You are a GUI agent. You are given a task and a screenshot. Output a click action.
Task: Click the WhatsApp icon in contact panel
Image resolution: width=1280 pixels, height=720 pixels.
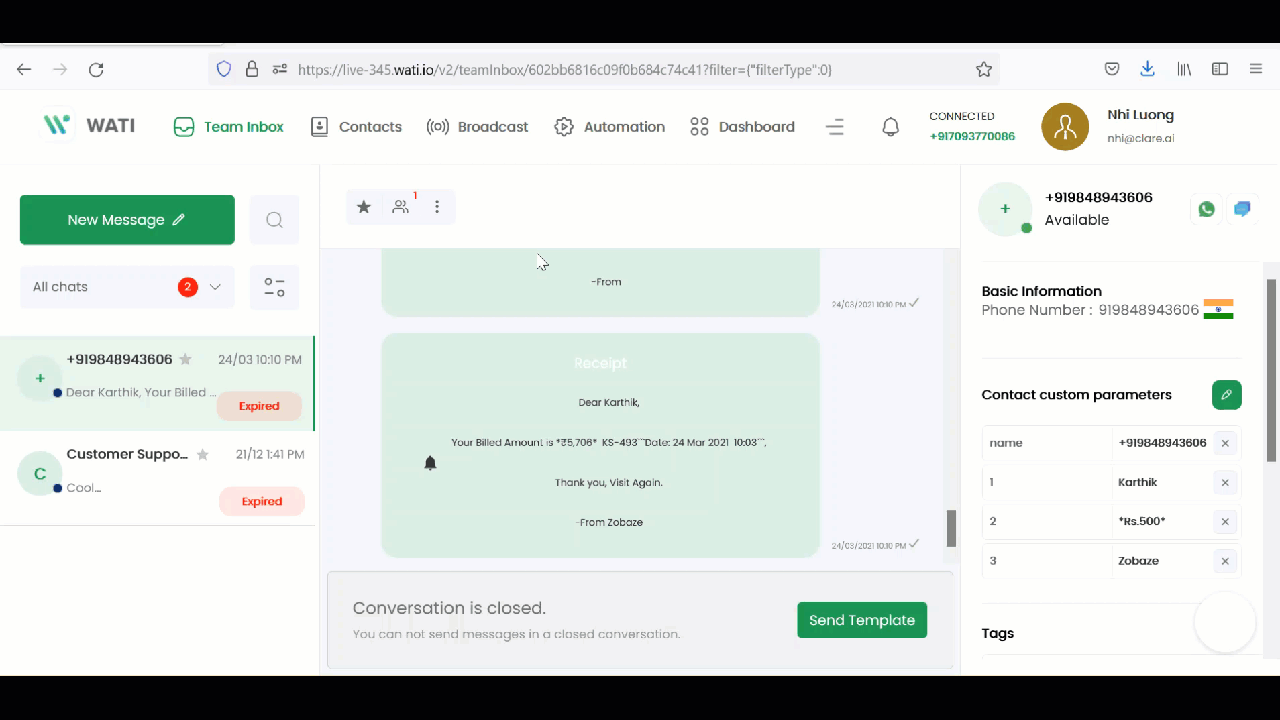(x=1206, y=209)
